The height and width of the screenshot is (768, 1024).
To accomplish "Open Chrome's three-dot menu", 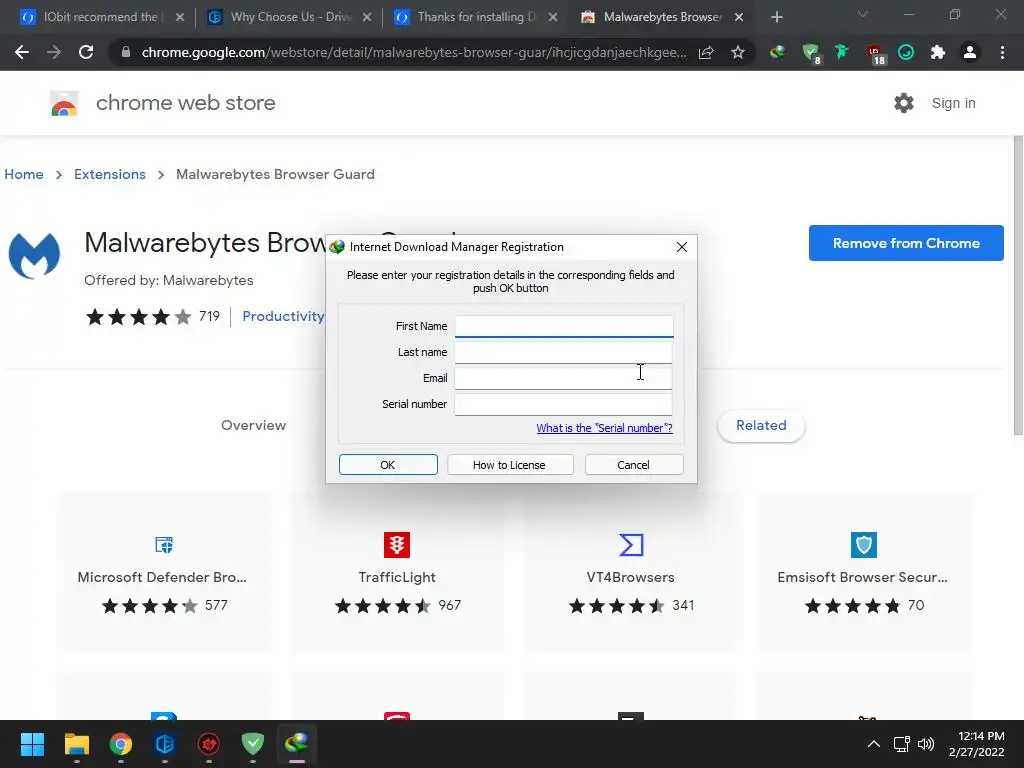I will point(1002,52).
